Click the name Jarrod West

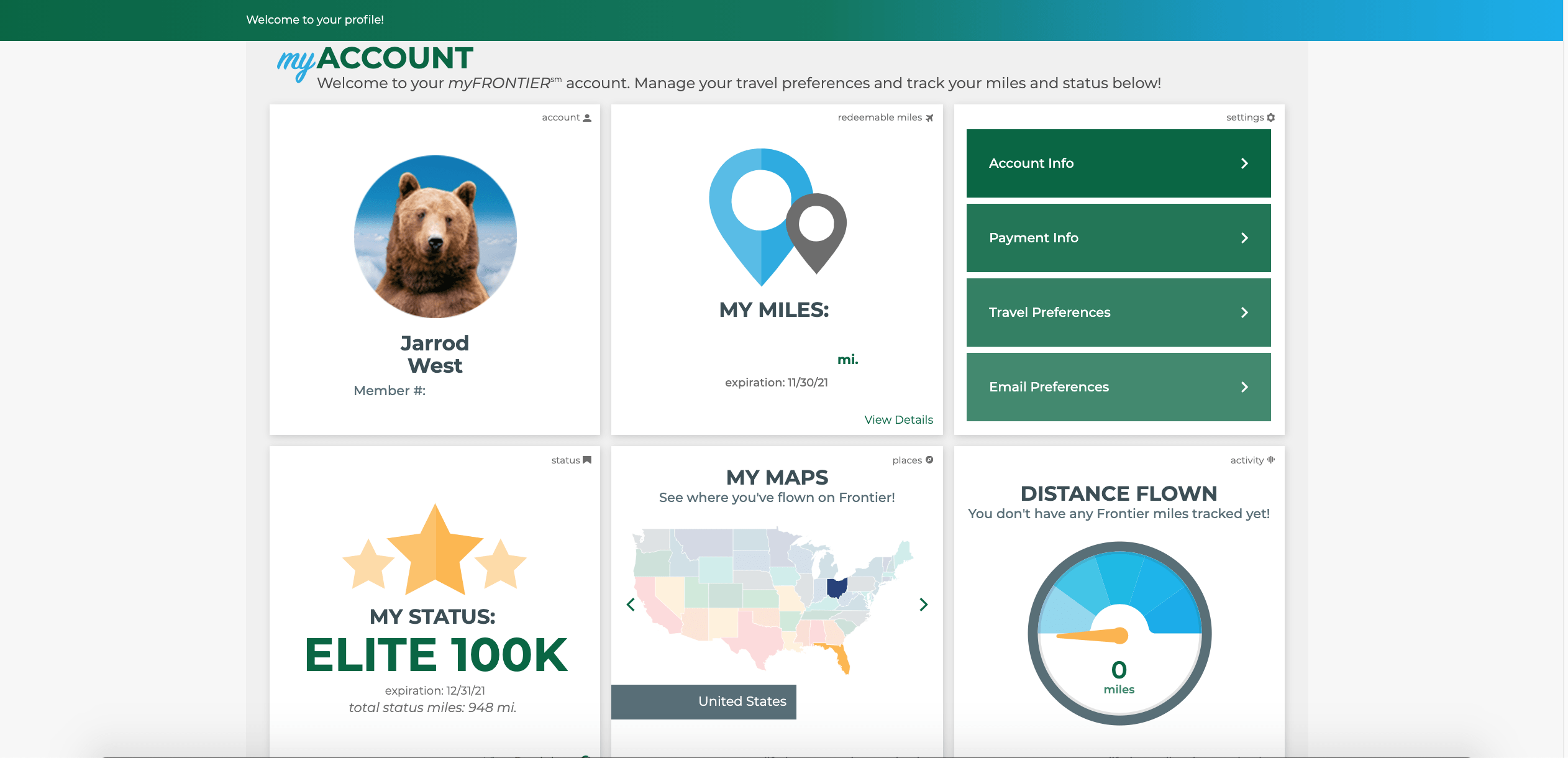435,354
